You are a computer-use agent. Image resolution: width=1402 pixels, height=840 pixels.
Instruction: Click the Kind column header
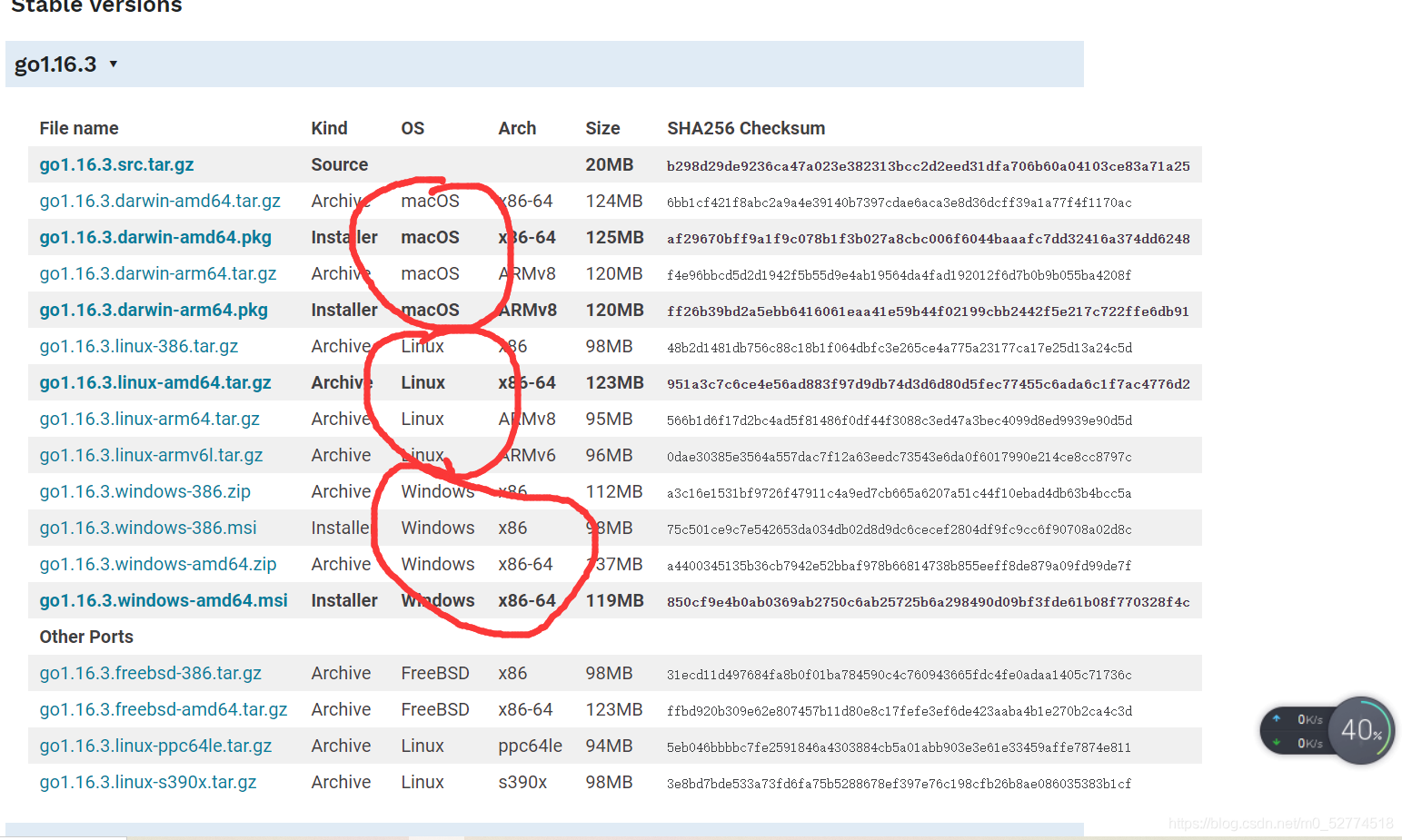[x=329, y=128]
